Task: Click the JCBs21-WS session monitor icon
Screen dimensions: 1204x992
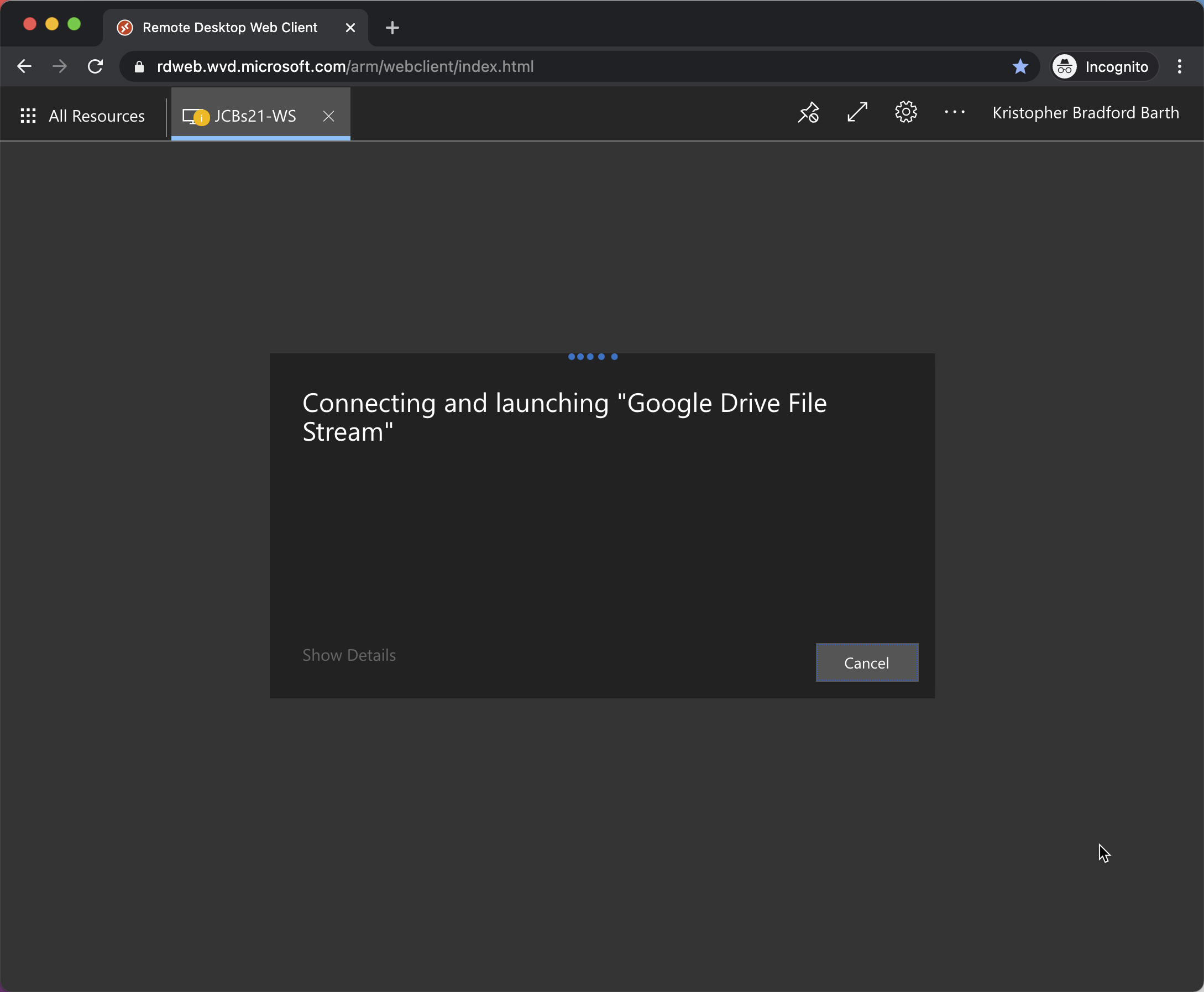Action: pos(195,116)
